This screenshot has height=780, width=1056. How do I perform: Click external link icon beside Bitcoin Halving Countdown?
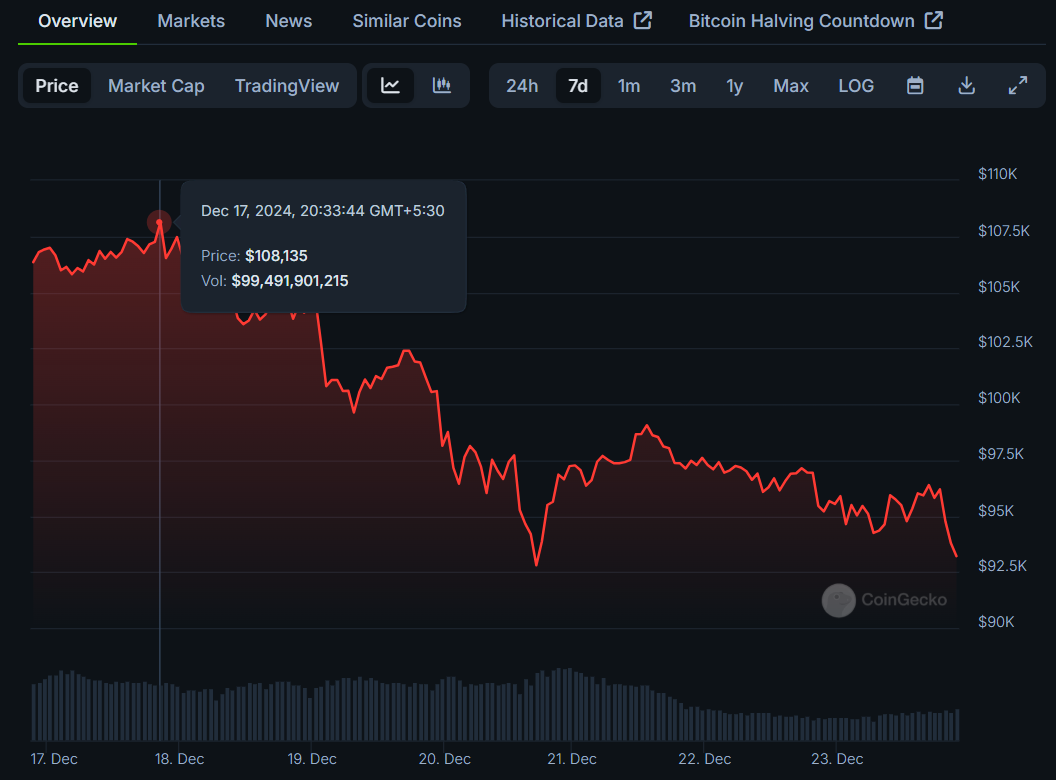point(934,20)
